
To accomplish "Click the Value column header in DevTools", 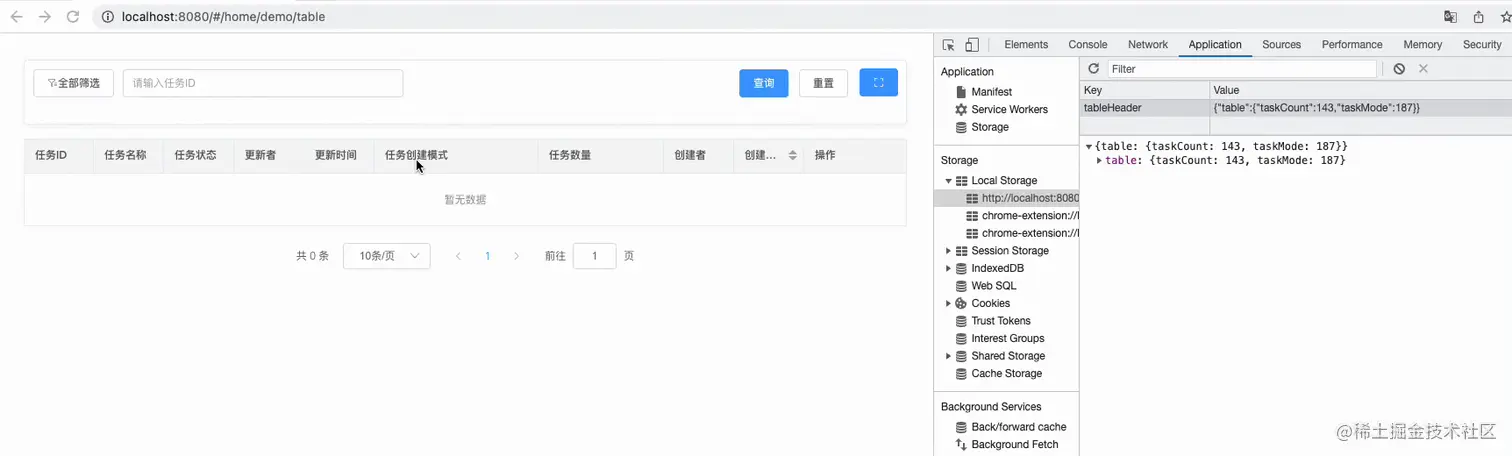I will 1361,91.
